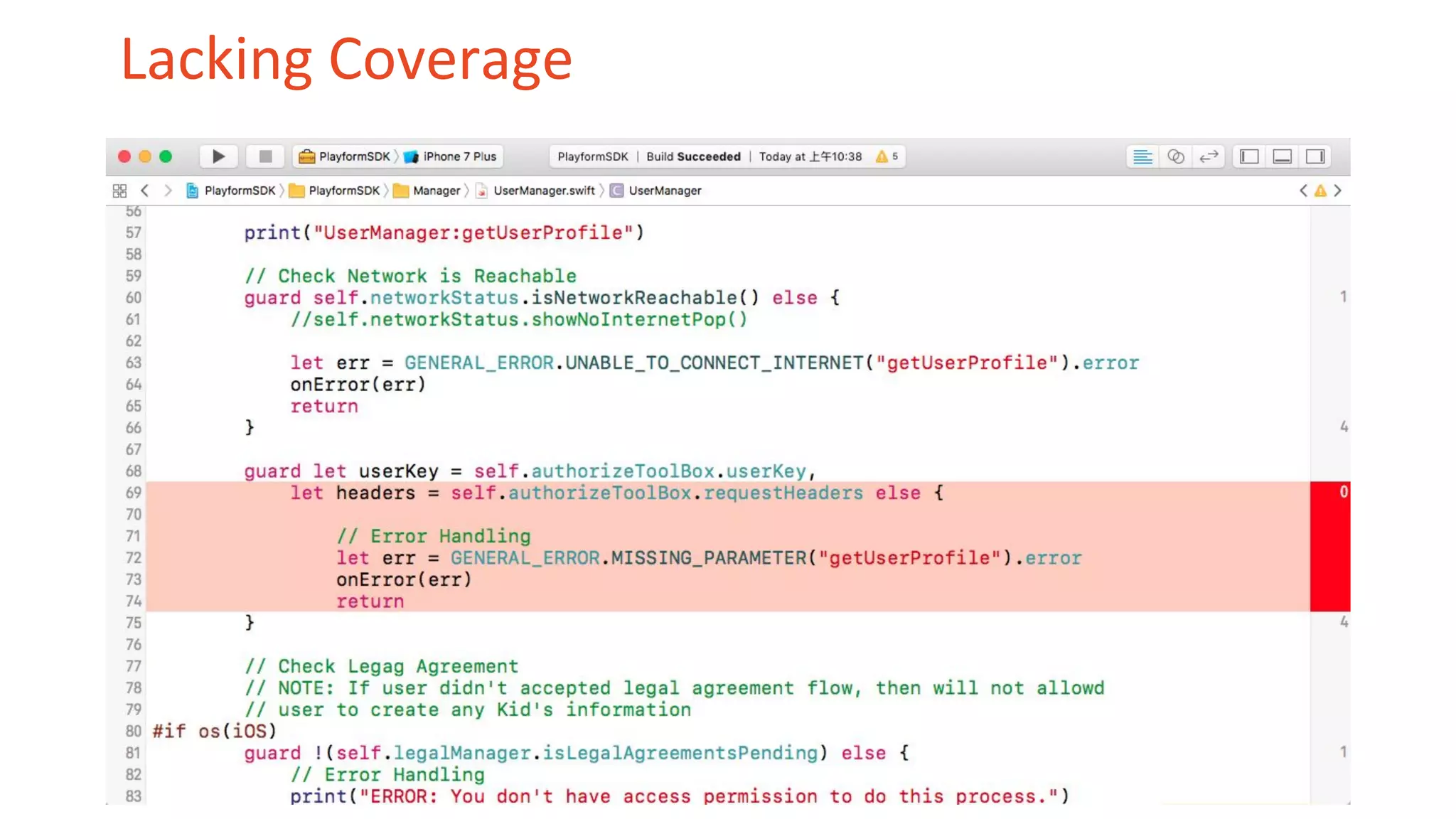Click "// Check Network is Reachable" comment

[410, 276]
